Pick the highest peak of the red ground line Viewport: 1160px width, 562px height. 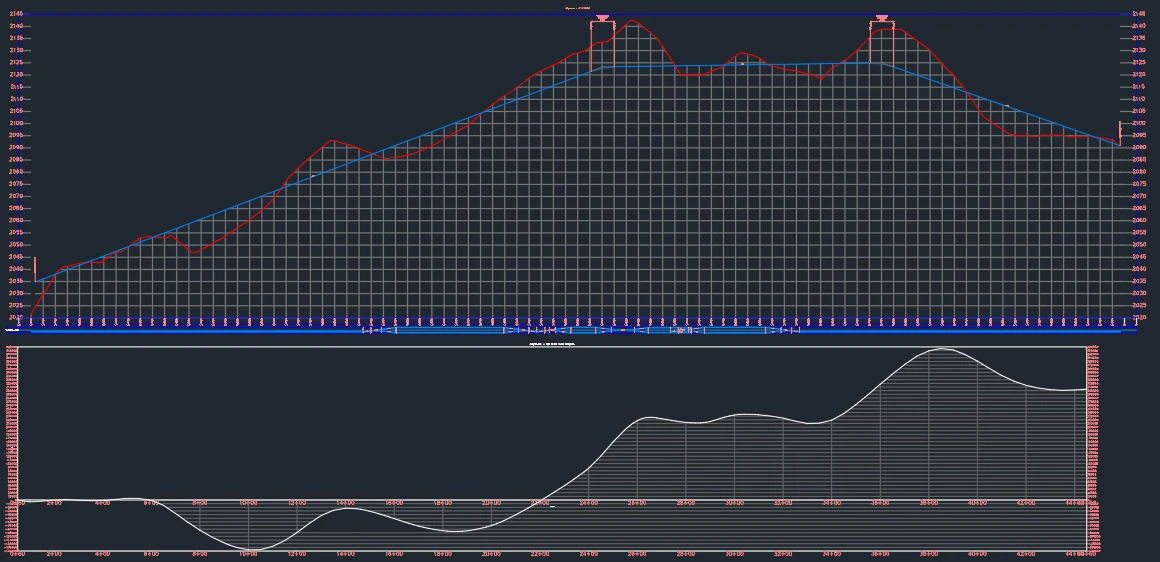(x=632, y=21)
